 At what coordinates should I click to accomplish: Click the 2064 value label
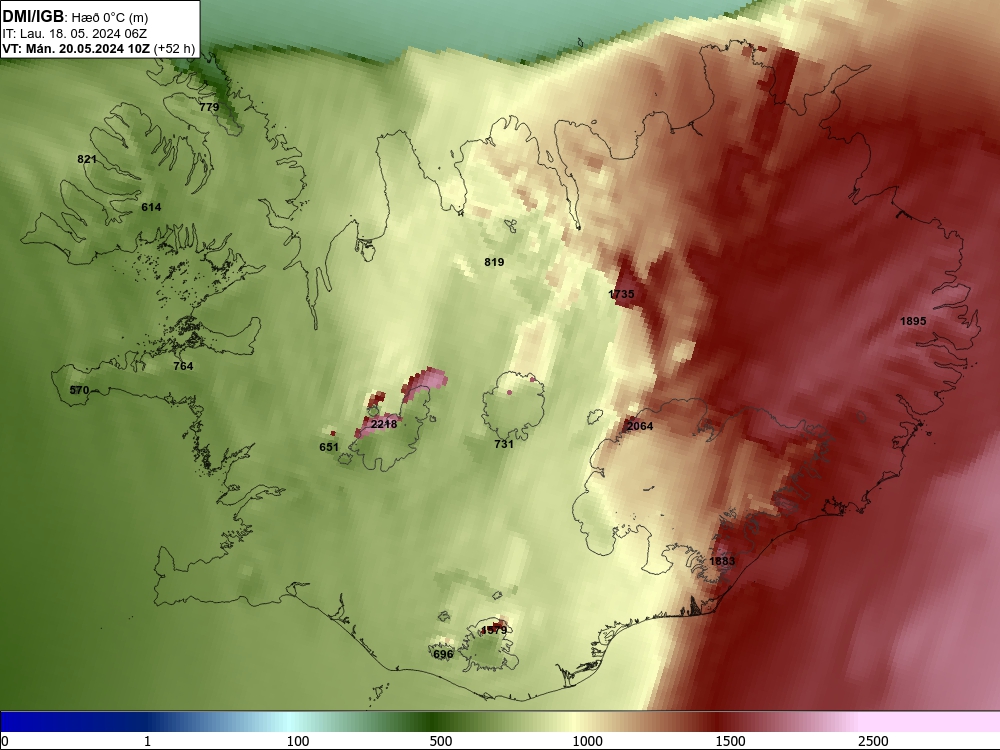coord(640,426)
